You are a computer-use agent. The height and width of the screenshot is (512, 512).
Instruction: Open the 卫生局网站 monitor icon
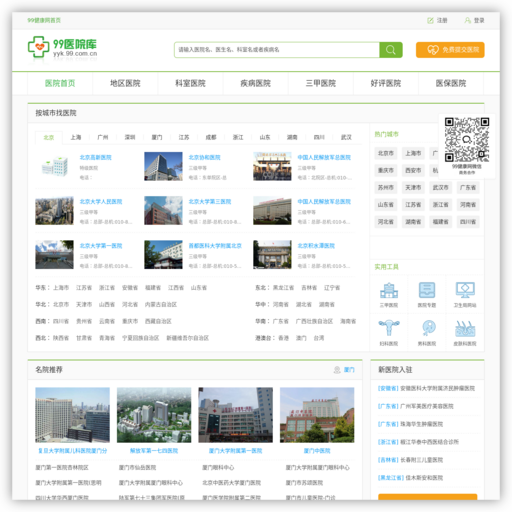click(465, 290)
